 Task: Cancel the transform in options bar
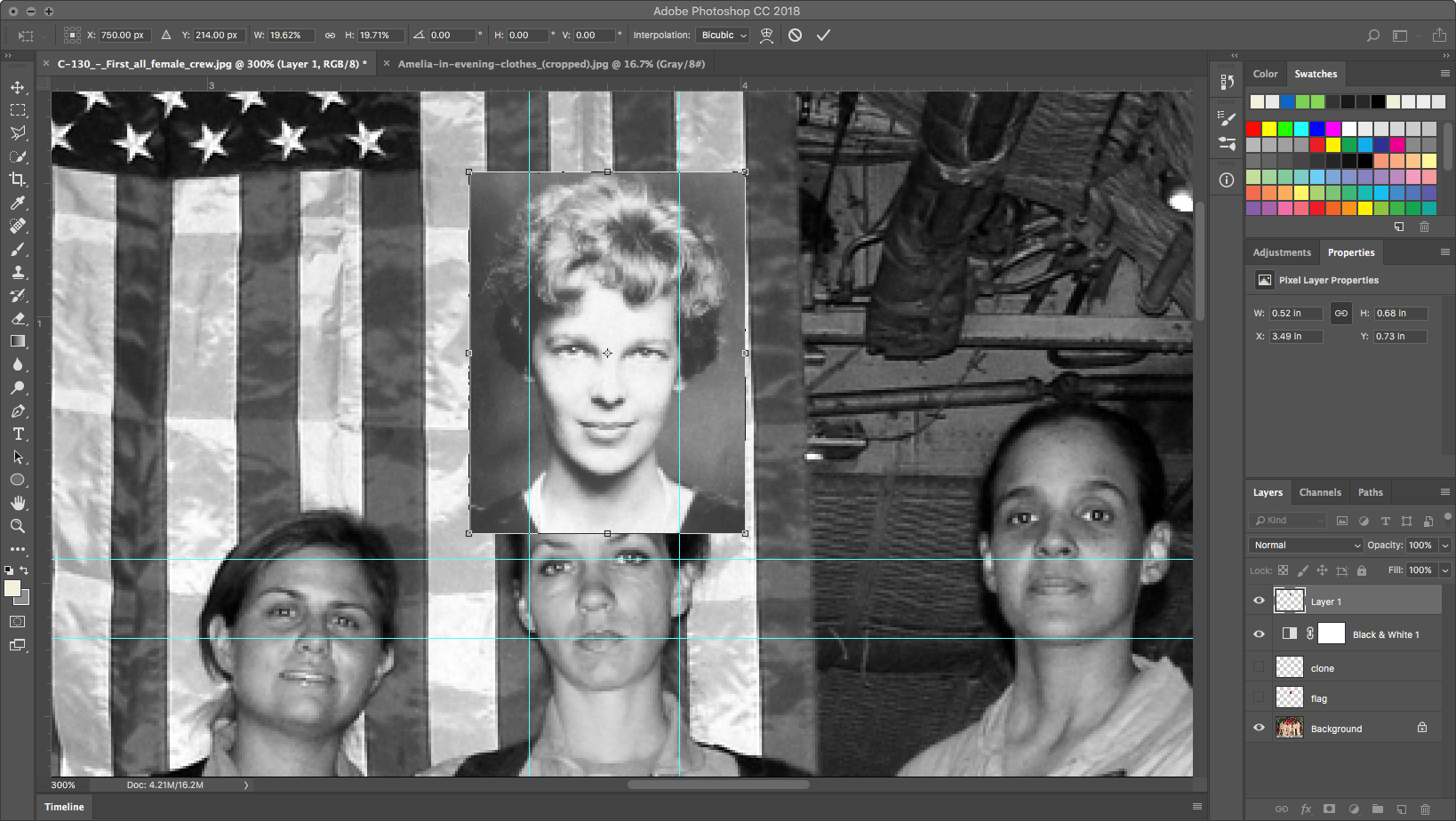coord(795,36)
